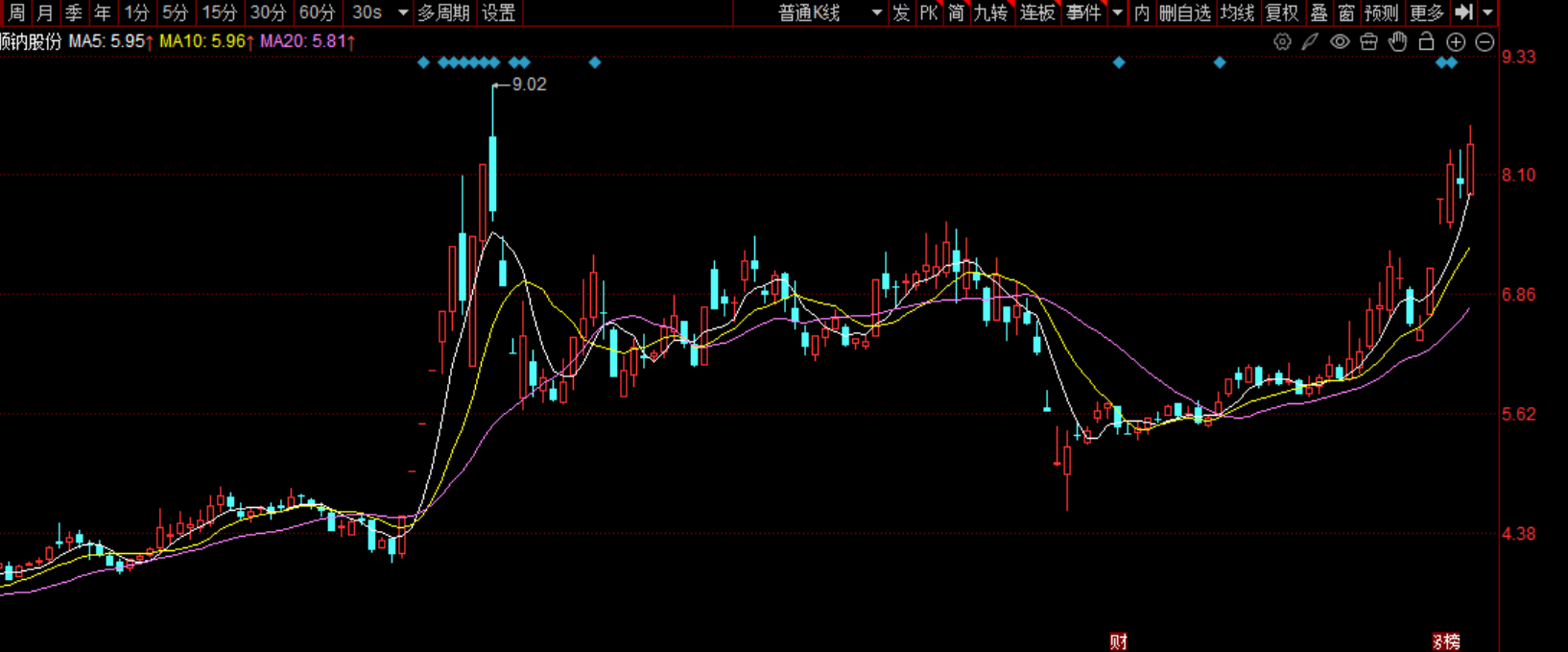The height and width of the screenshot is (652, 1568).
Task: Select the drawing pen tool icon
Action: point(1310,42)
